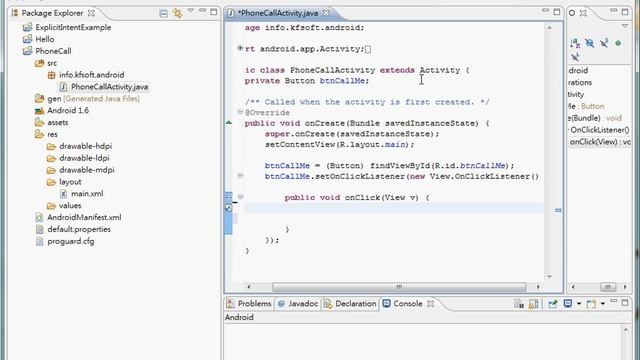Image resolution: width=640 pixels, height=360 pixels.
Task: Toggle Link with Editor in Package Explorer
Action: tap(178, 13)
